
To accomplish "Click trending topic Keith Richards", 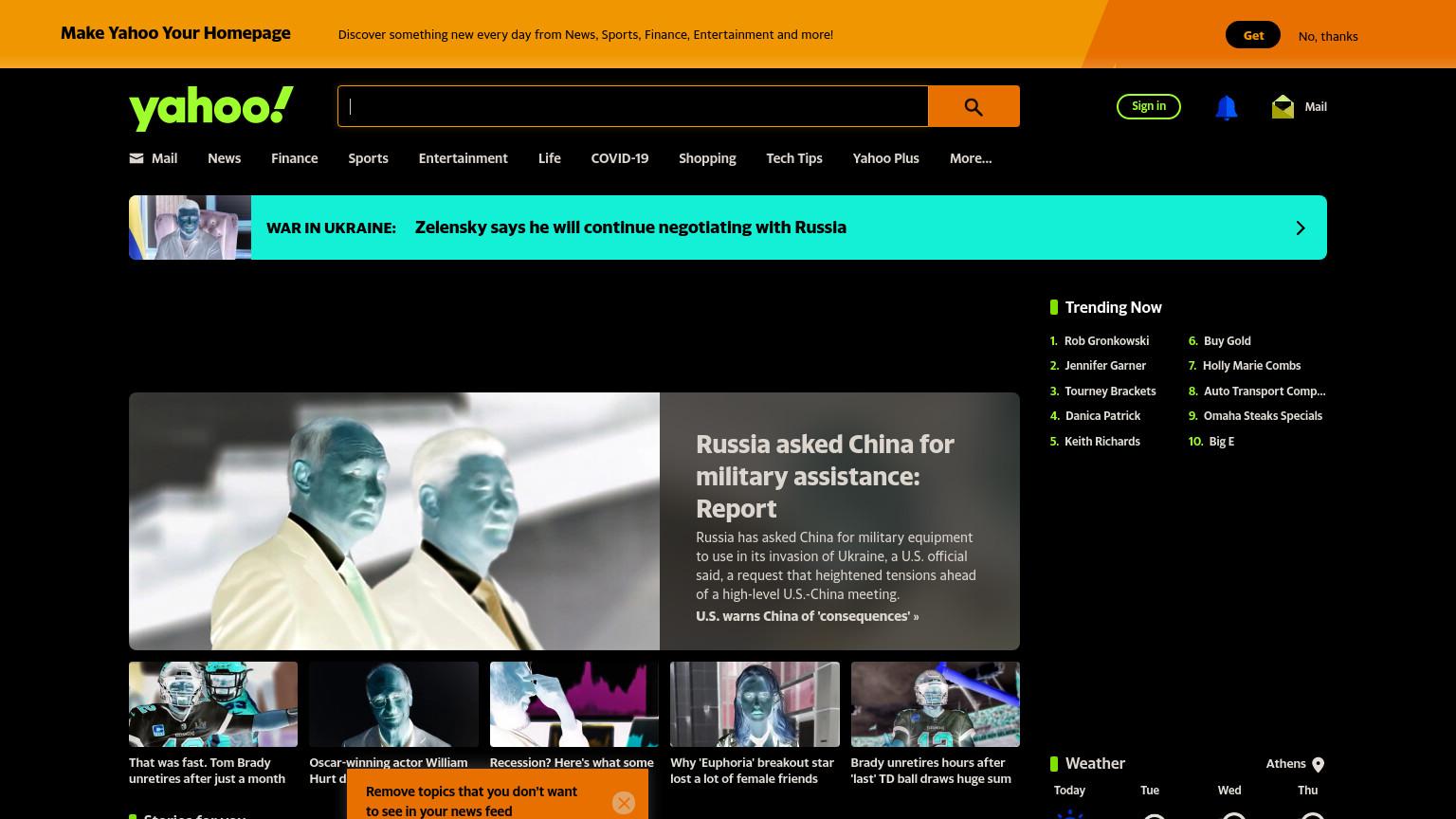I will point(1102,442).
